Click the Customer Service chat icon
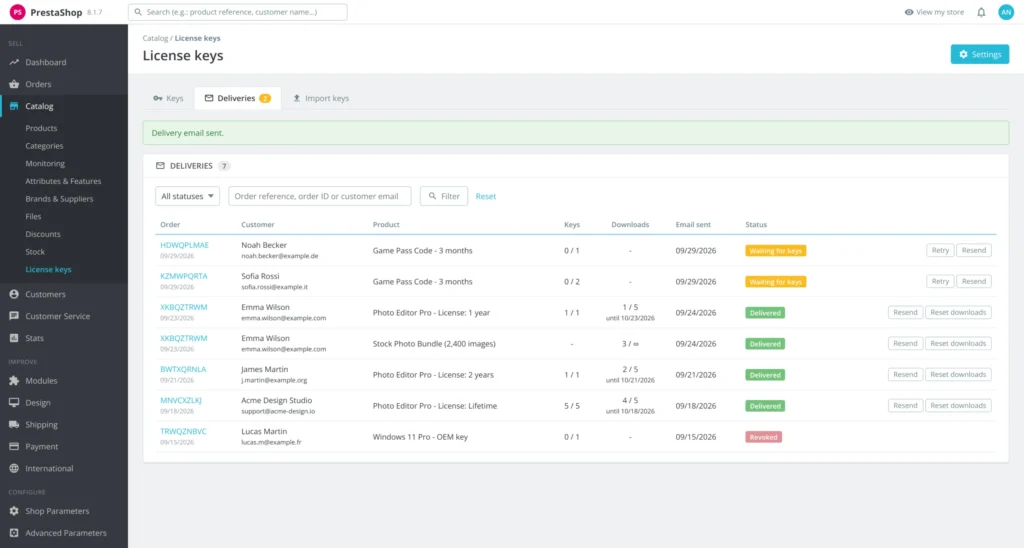1024x548 pixels. tap(14, 316)
